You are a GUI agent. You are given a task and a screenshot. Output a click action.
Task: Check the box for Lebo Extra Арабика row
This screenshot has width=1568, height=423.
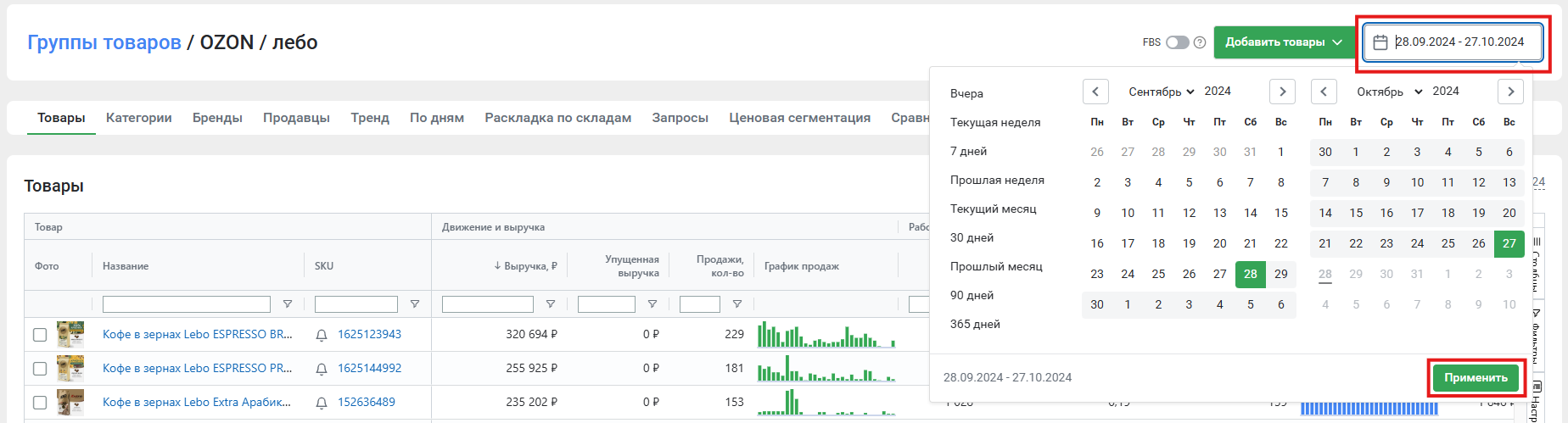tap(40, 403)
